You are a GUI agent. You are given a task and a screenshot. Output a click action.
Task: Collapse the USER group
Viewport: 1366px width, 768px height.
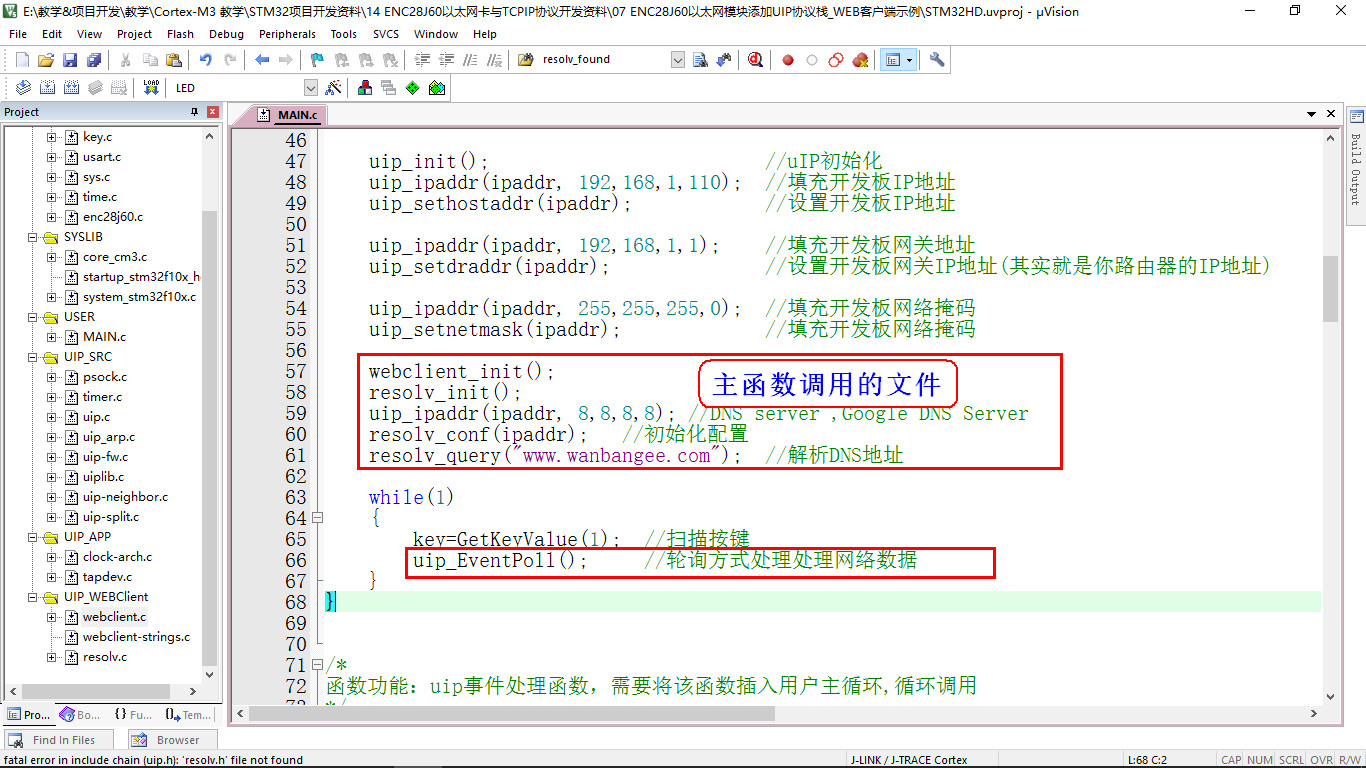click(33, 317)
